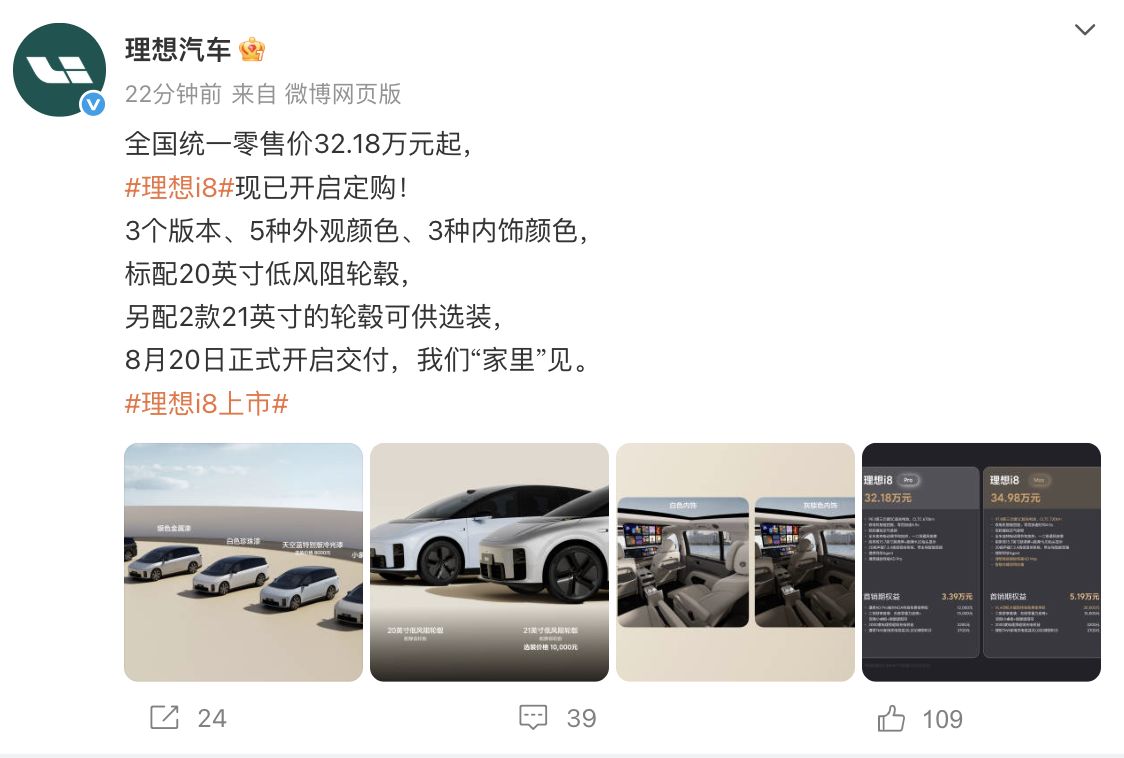1124x758 pixels.
Task: Click the 理想汽车 username
Action: (178, 49)
